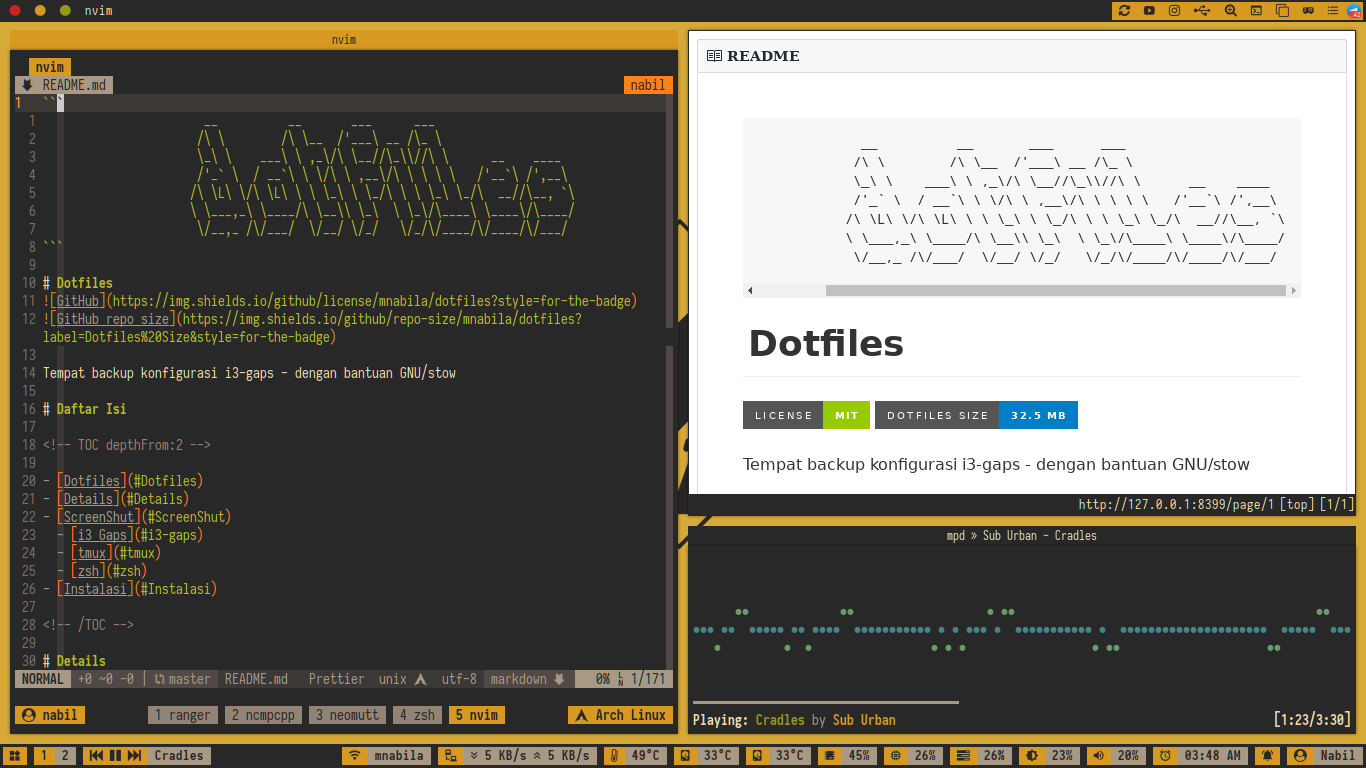1366x768 pixels.
Task: Click the user avatar icon beside Nabil
Action: [x=1300, y=756]
